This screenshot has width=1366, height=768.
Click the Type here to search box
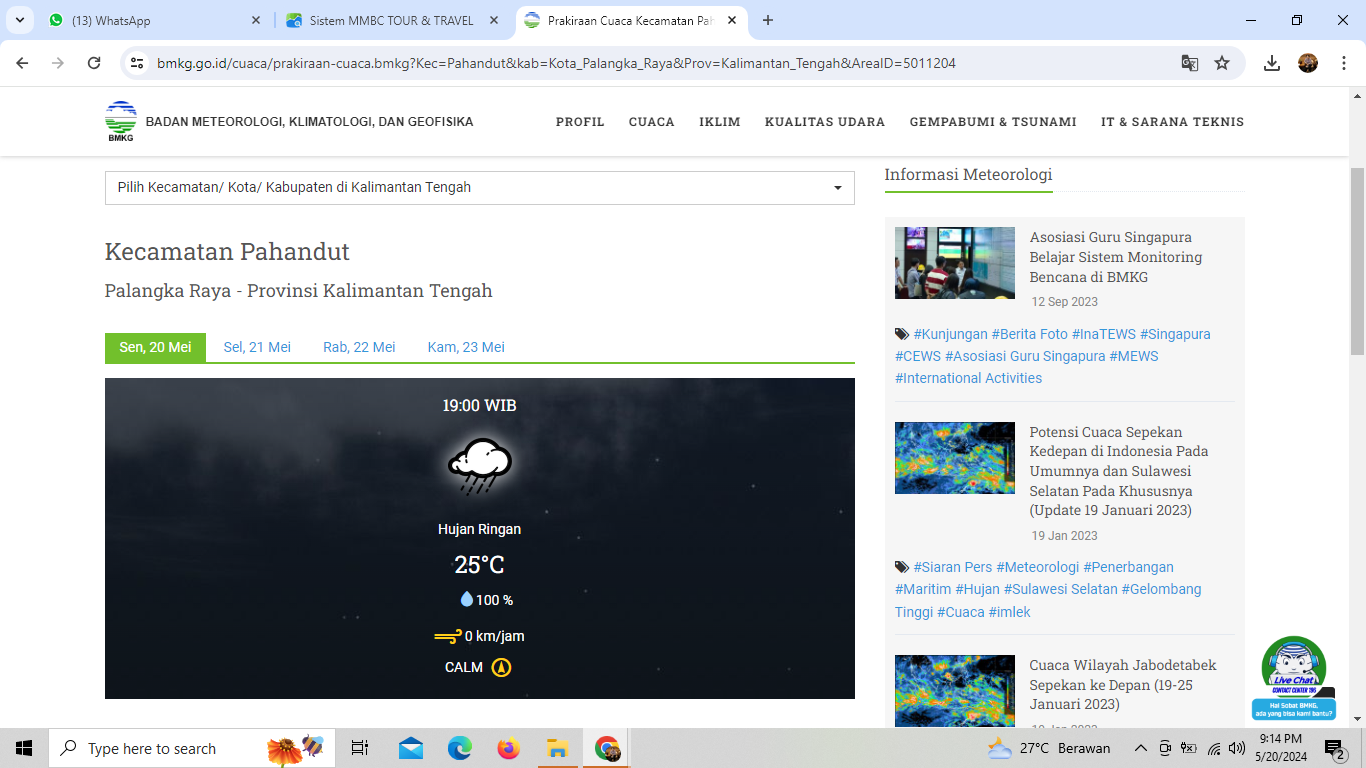[x=192, y=748]
